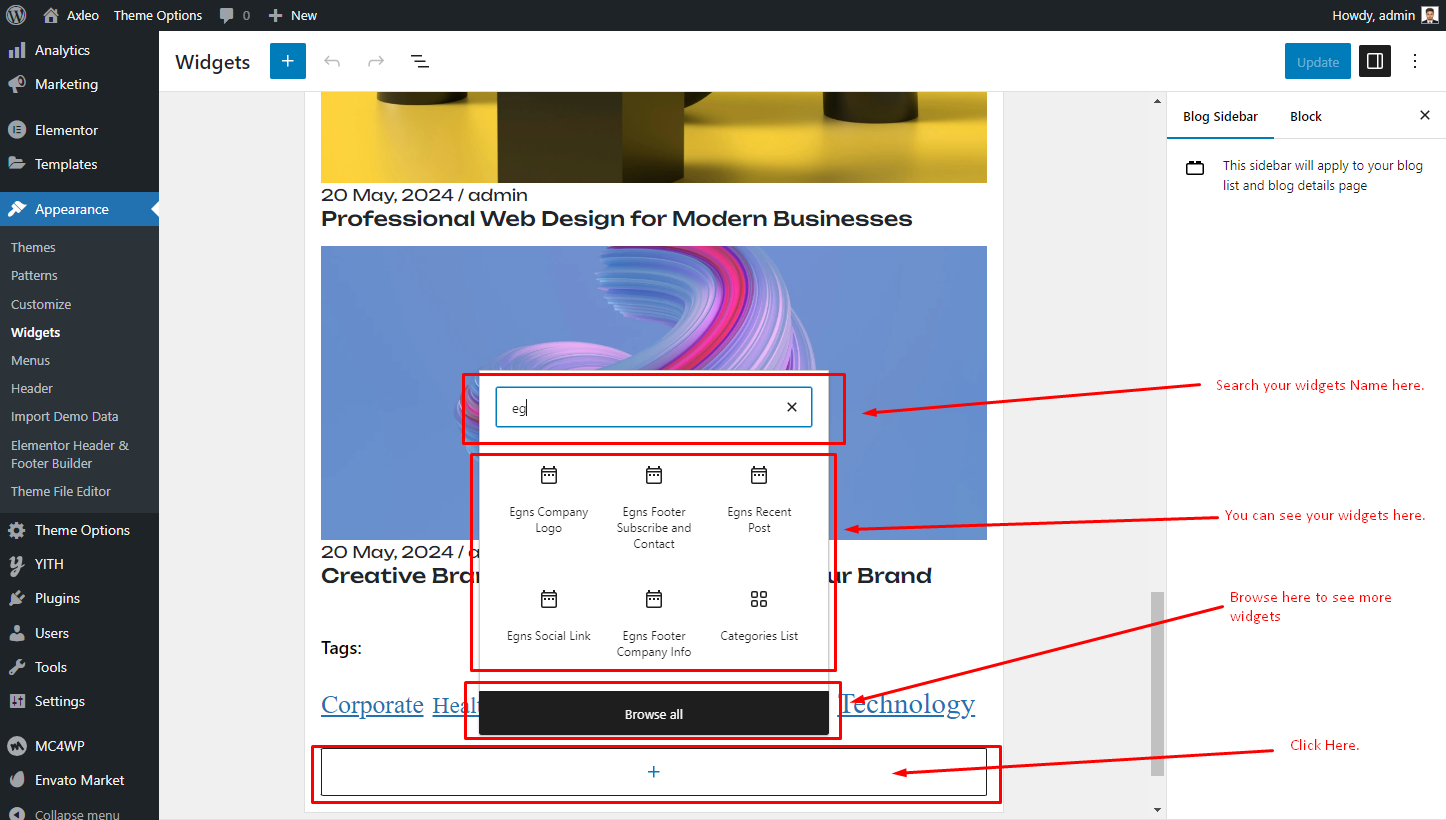
Task: Open the List View icon
Action: pyautogui.click(x=420, y=62)
